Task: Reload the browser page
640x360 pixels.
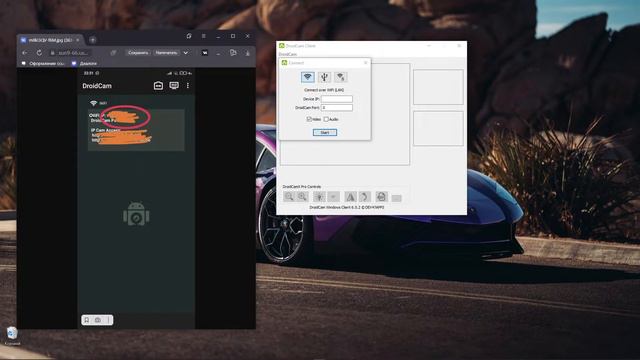Action: pos(39,53)
